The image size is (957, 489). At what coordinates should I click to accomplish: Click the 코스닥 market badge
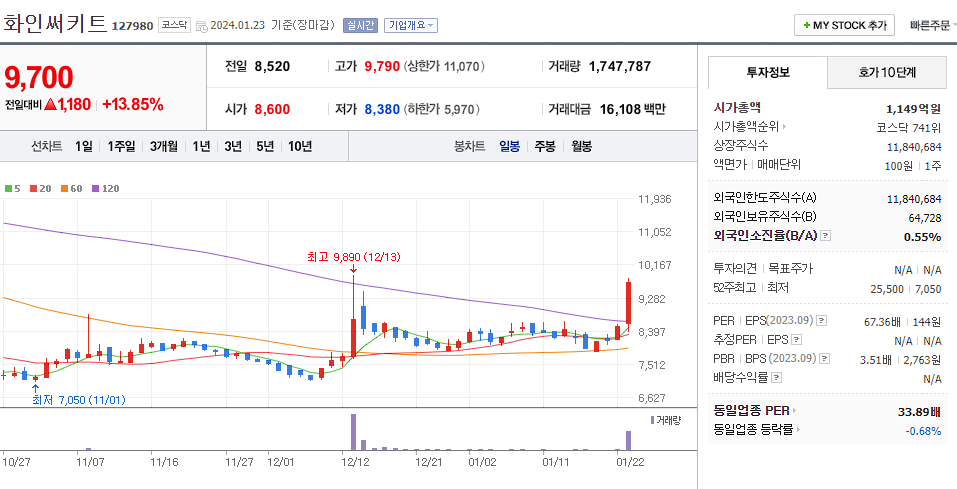[175, 26]
